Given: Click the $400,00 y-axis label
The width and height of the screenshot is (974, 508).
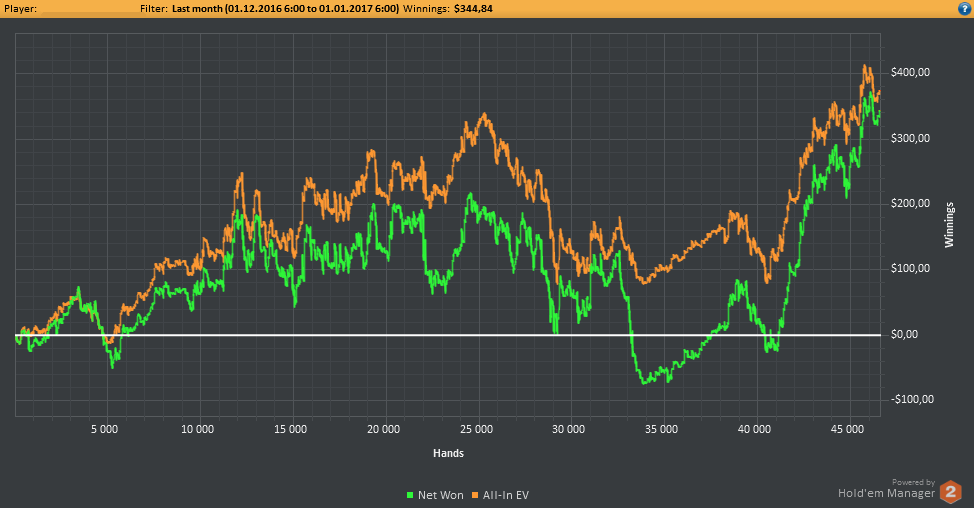Looking at the screenshot, I should [910, 72].
